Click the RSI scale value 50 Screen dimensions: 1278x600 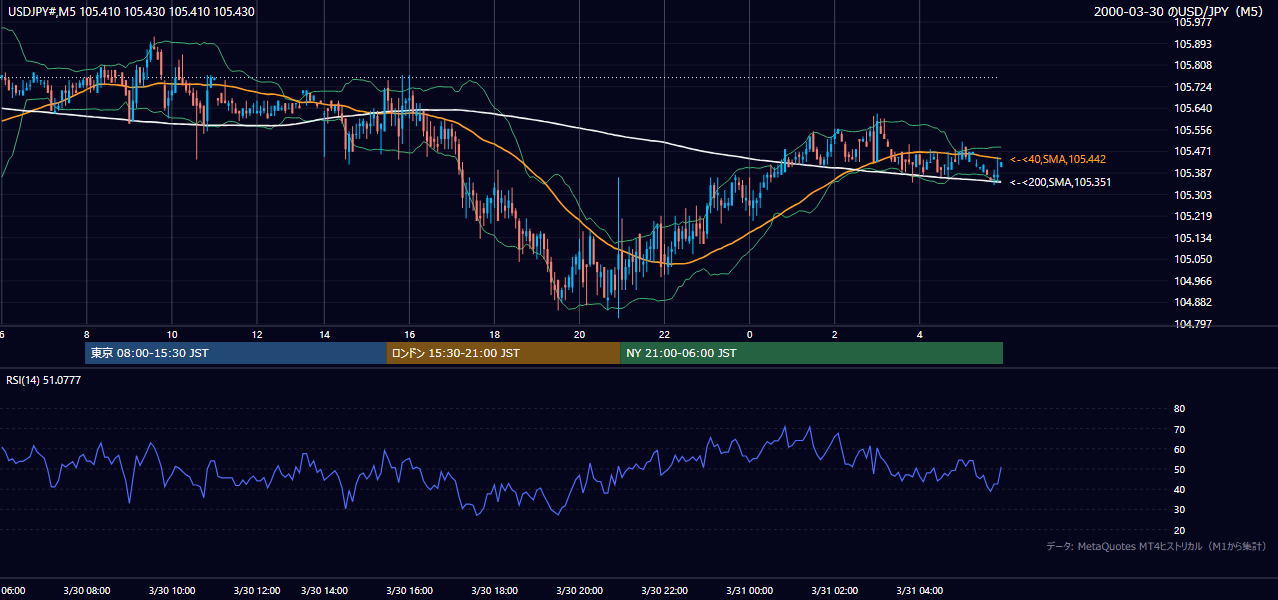click(x=1179, y=469)
